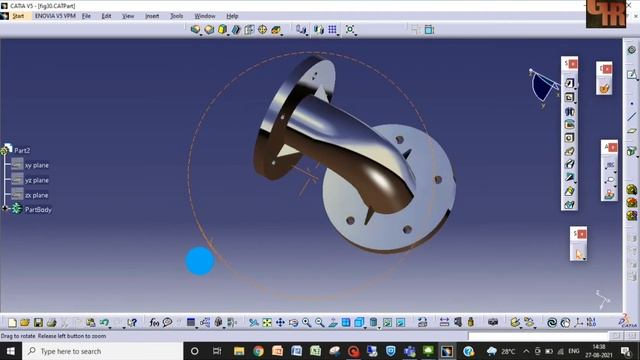The image size is (640, 360).
Task: Click the Undo arrow icon
Action: [x=104, y=323]
